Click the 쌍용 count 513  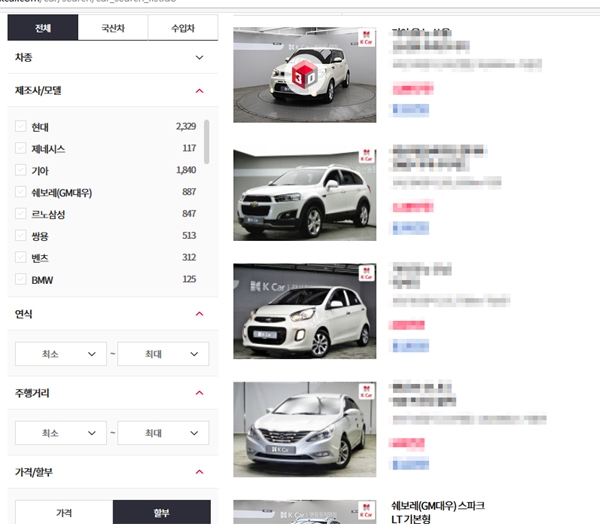189,235
